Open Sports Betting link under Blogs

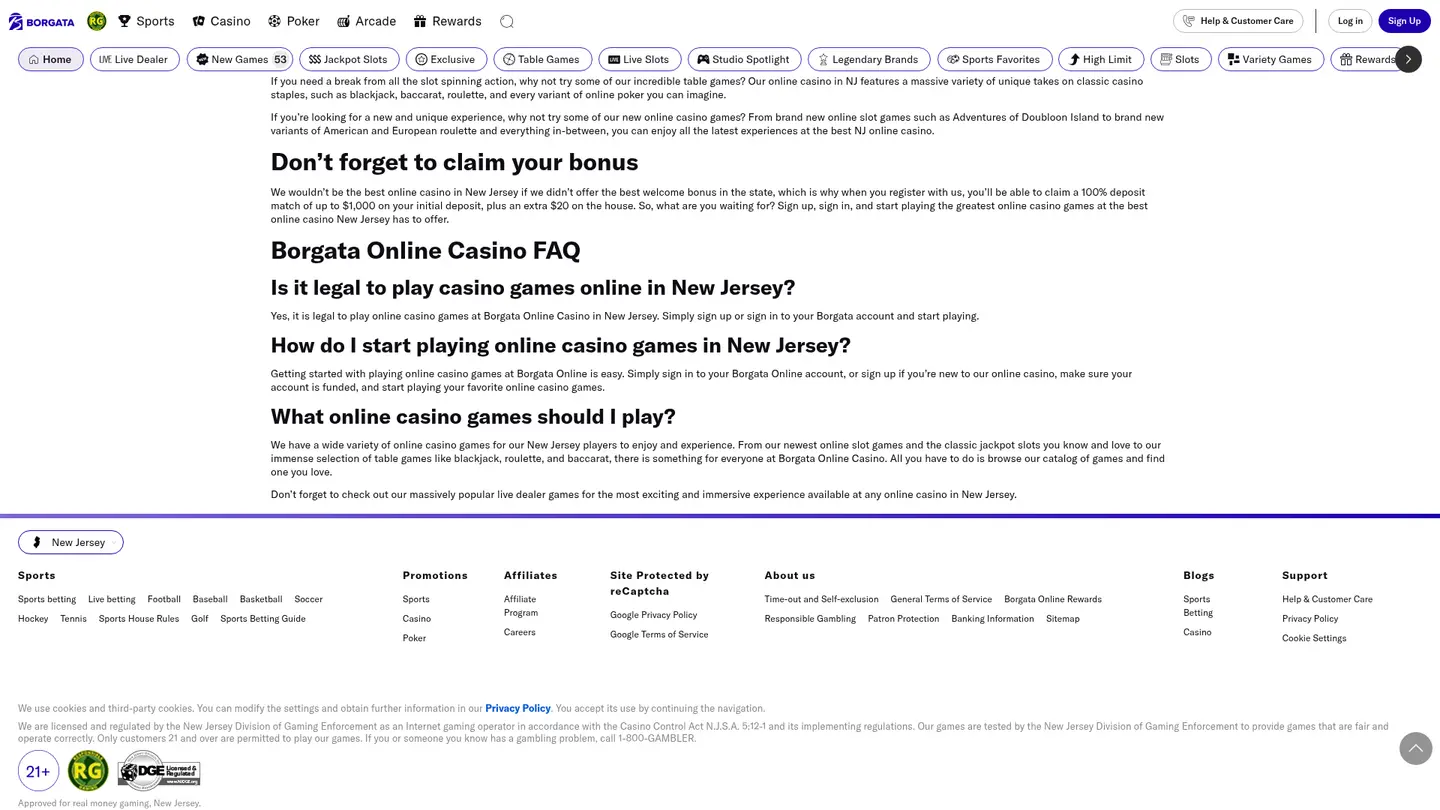coord(1198,606)
